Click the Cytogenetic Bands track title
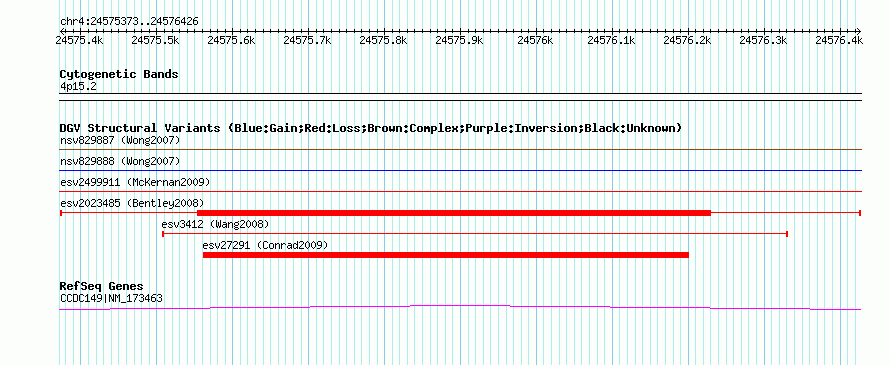 point(119,74)
